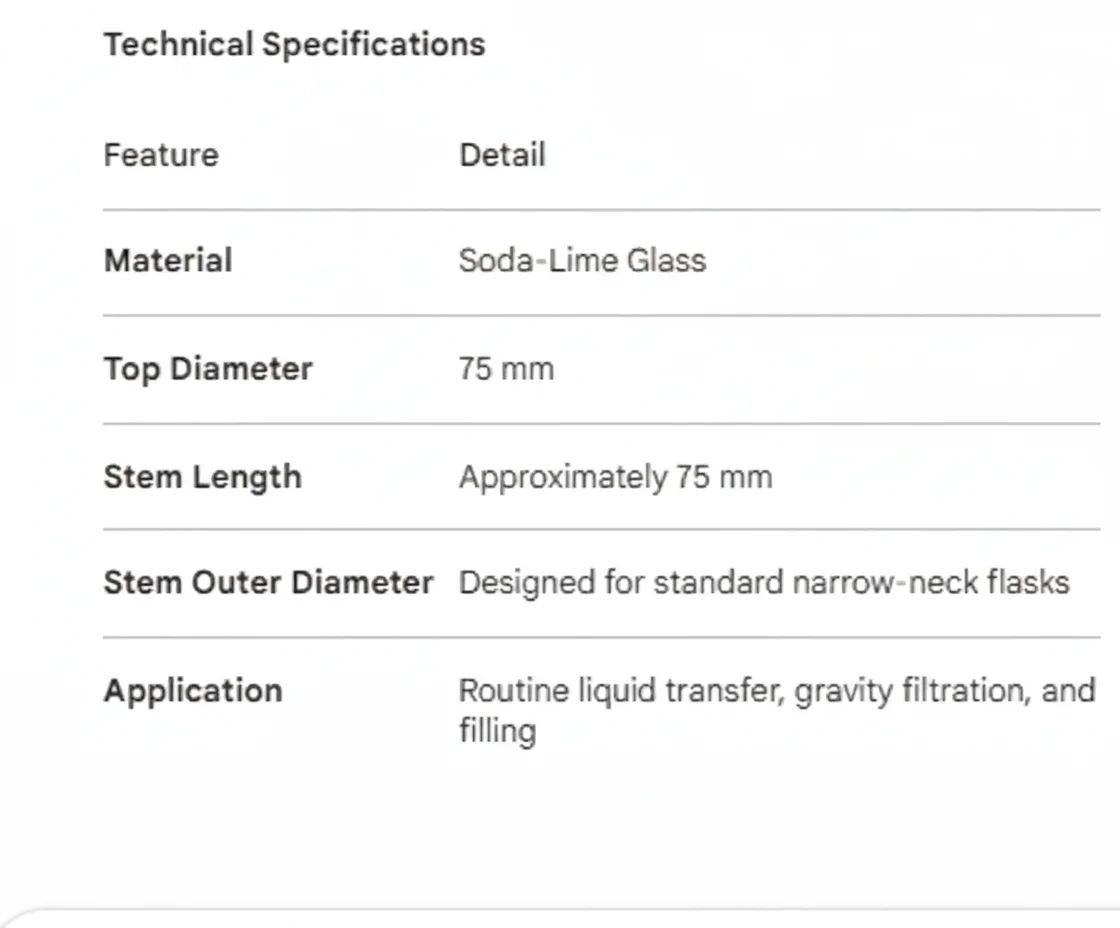
Task: Select the Stem Length row label
Action: pos(202,477)
